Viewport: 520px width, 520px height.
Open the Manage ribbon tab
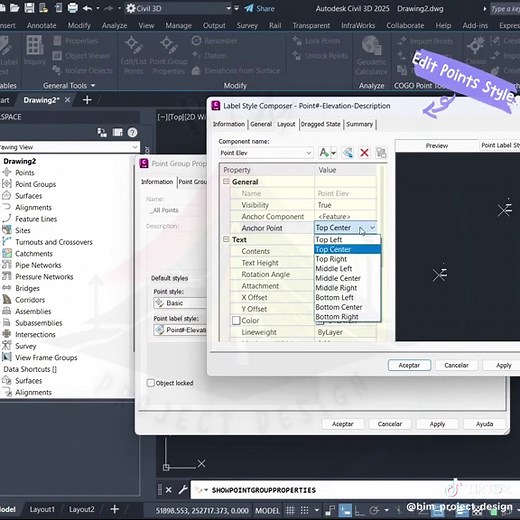click(x=178, y=25)
